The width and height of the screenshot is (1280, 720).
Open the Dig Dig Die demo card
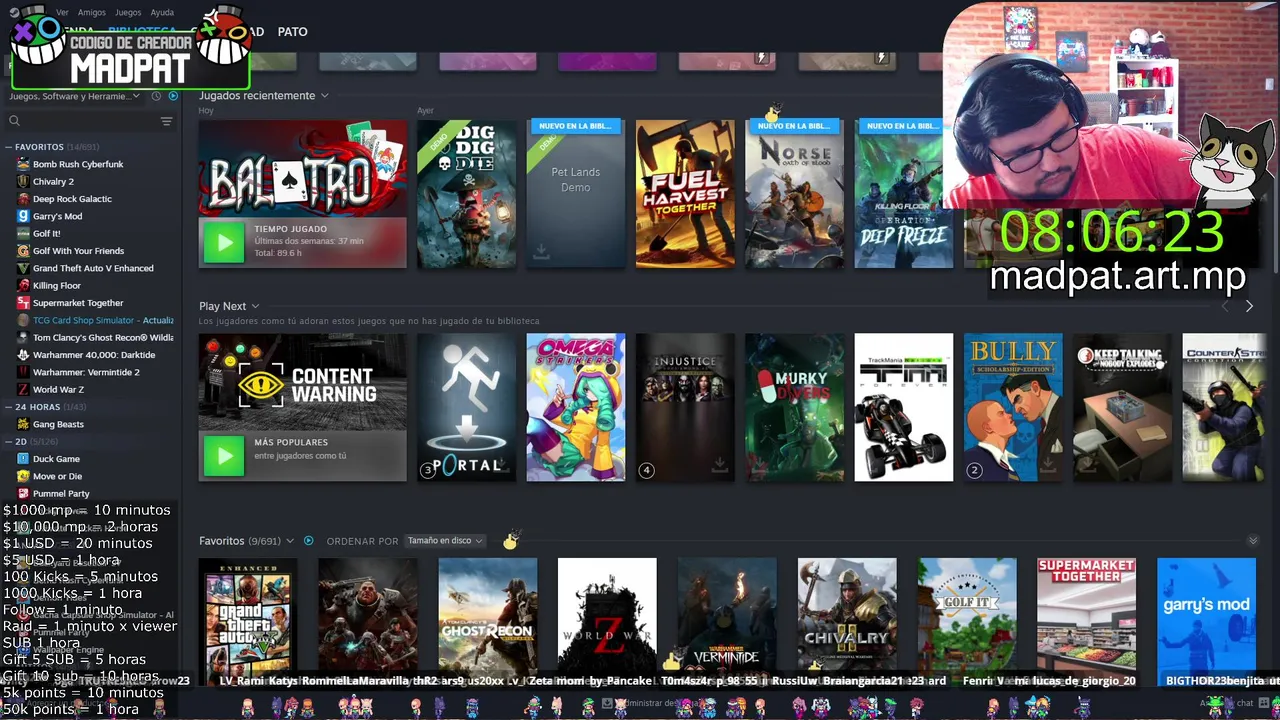[x=467, y=194]
